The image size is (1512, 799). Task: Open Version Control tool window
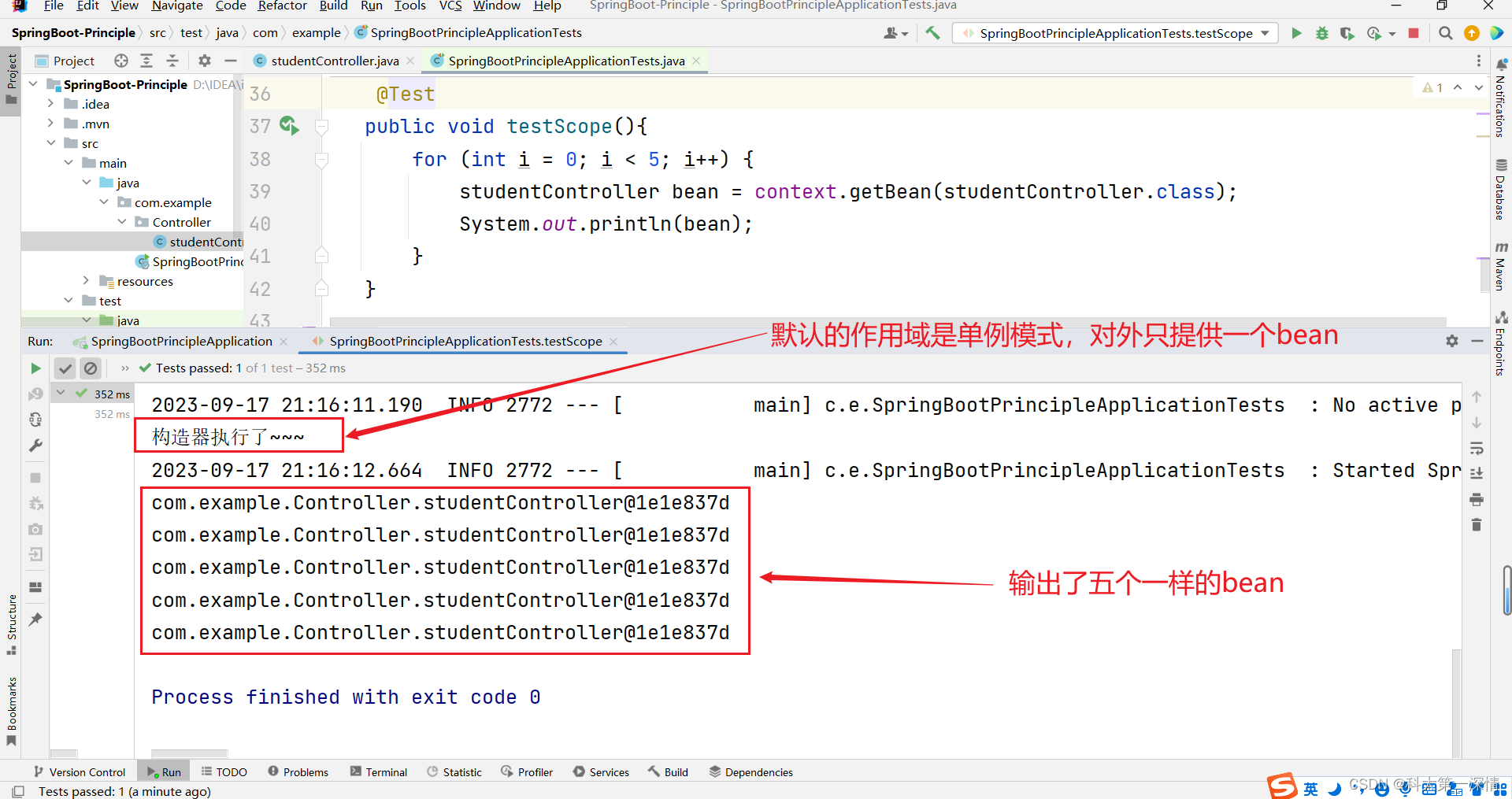(x=80, y=772)
